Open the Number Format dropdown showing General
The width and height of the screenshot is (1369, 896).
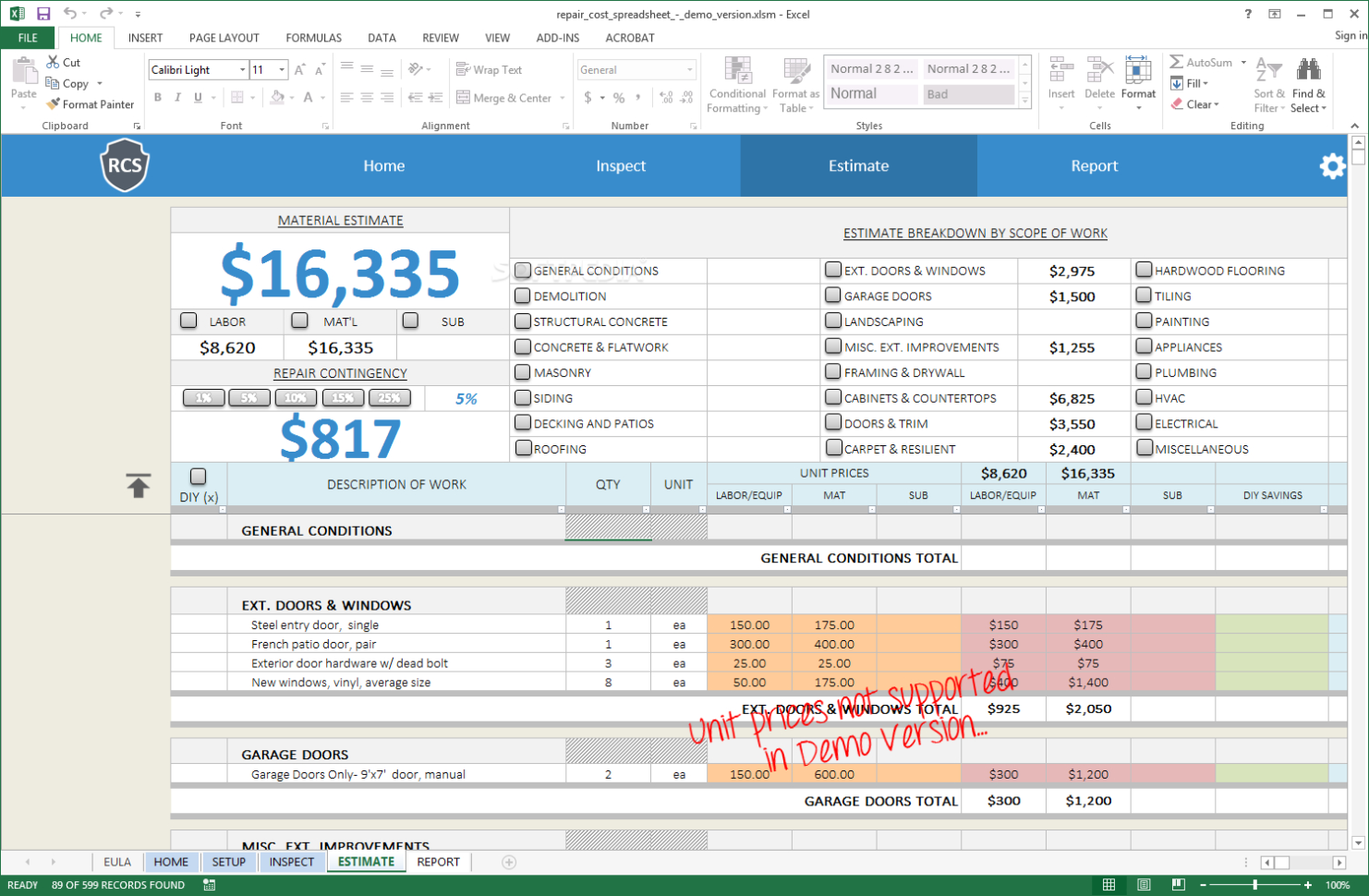point(691,69)
